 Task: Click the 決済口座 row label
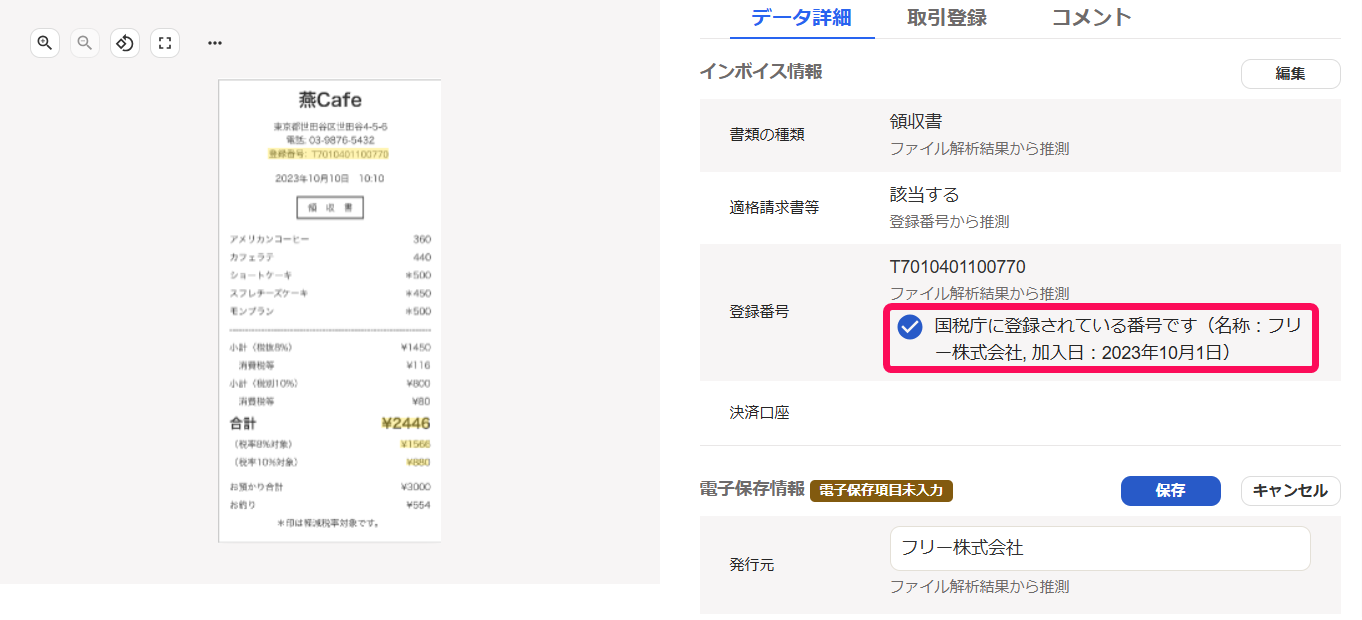760,413
